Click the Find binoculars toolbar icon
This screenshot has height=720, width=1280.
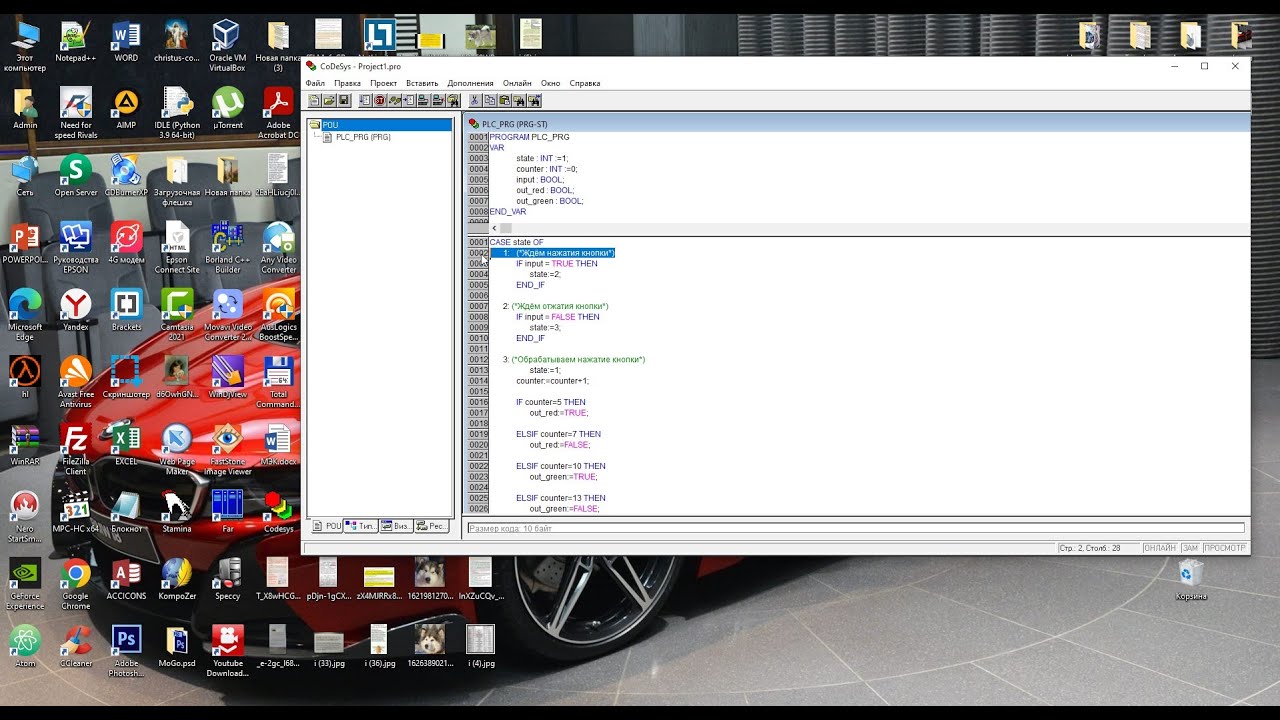(520, 100)
